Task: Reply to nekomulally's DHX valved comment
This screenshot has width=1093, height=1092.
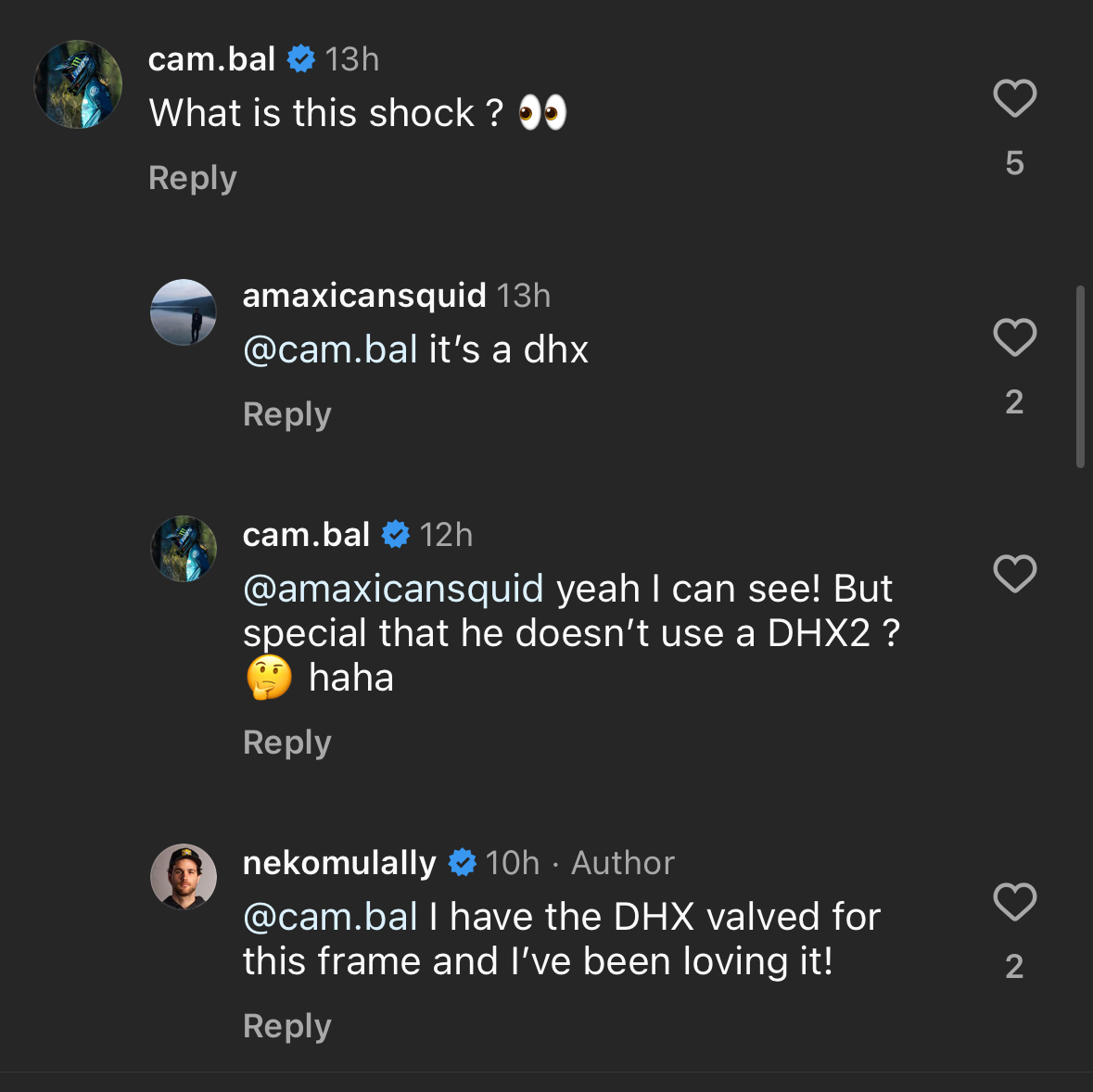Action: [287, 1026]
